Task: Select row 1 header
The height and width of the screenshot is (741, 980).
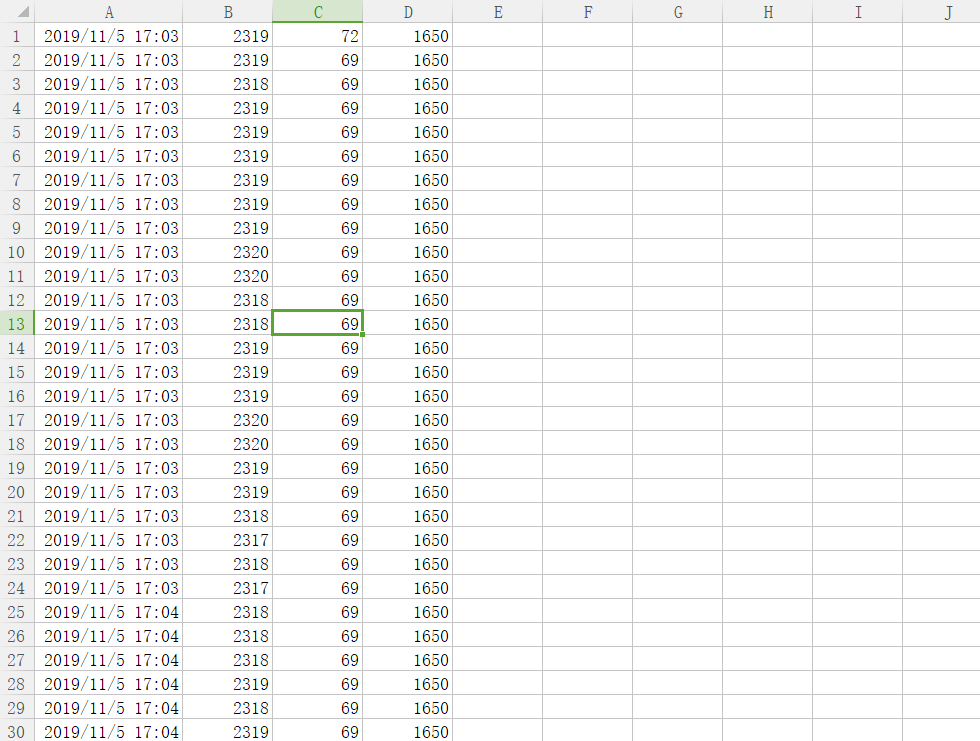Action: coord(17,36)
